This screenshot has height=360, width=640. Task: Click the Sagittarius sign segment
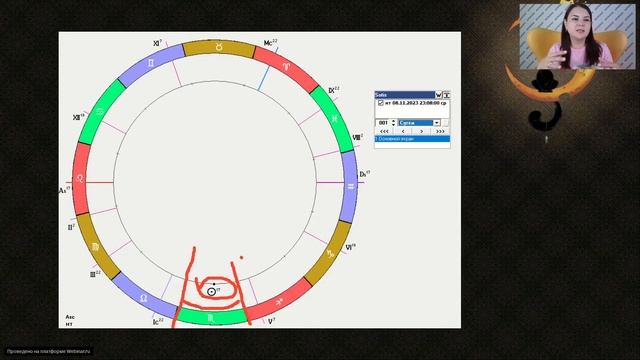pyautogui.click(x=279, y=302)
